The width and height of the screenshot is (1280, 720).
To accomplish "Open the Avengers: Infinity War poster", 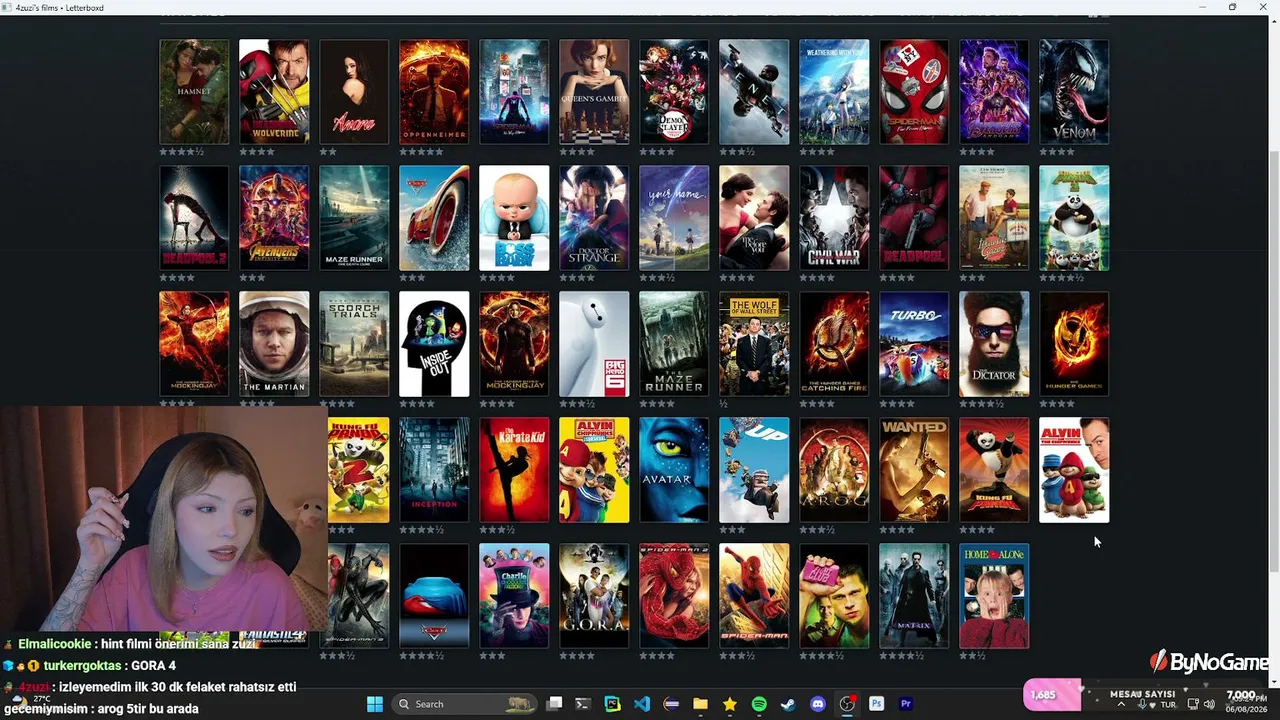I will (274, 218).
